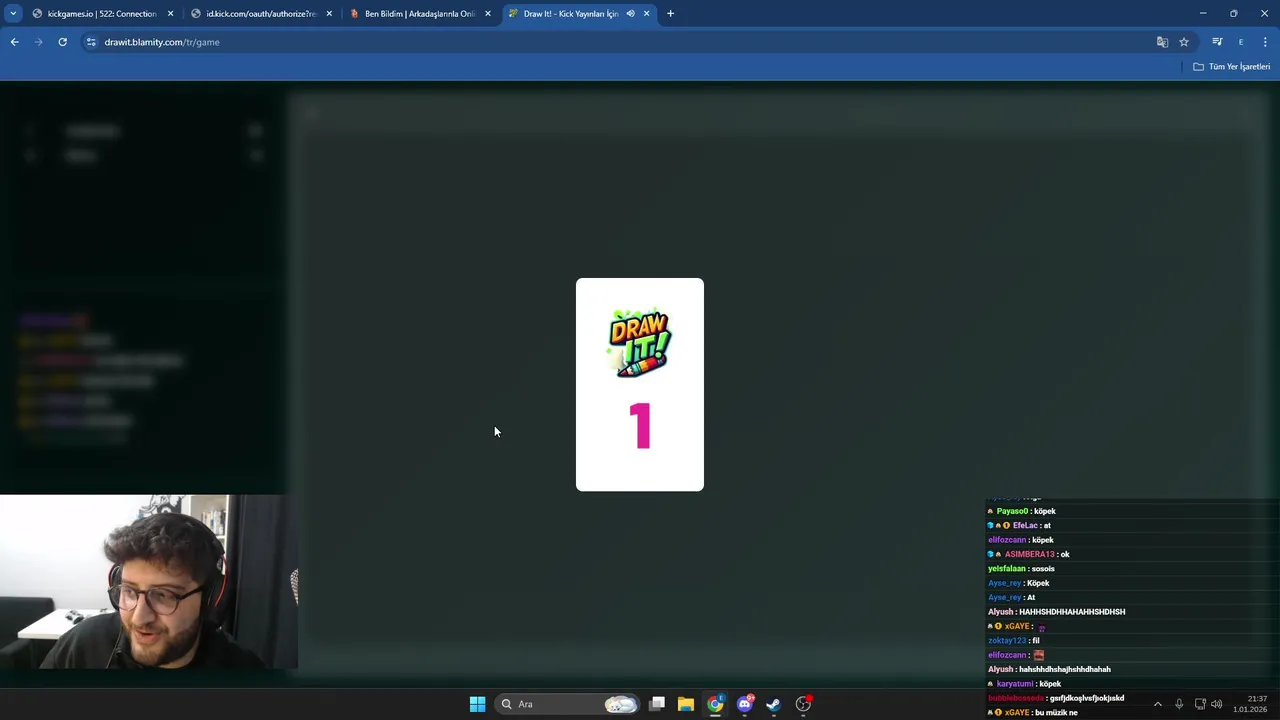Switch to the Ben Bildim tab
This screenshot has width=1280, height=720.
point(419,14)
